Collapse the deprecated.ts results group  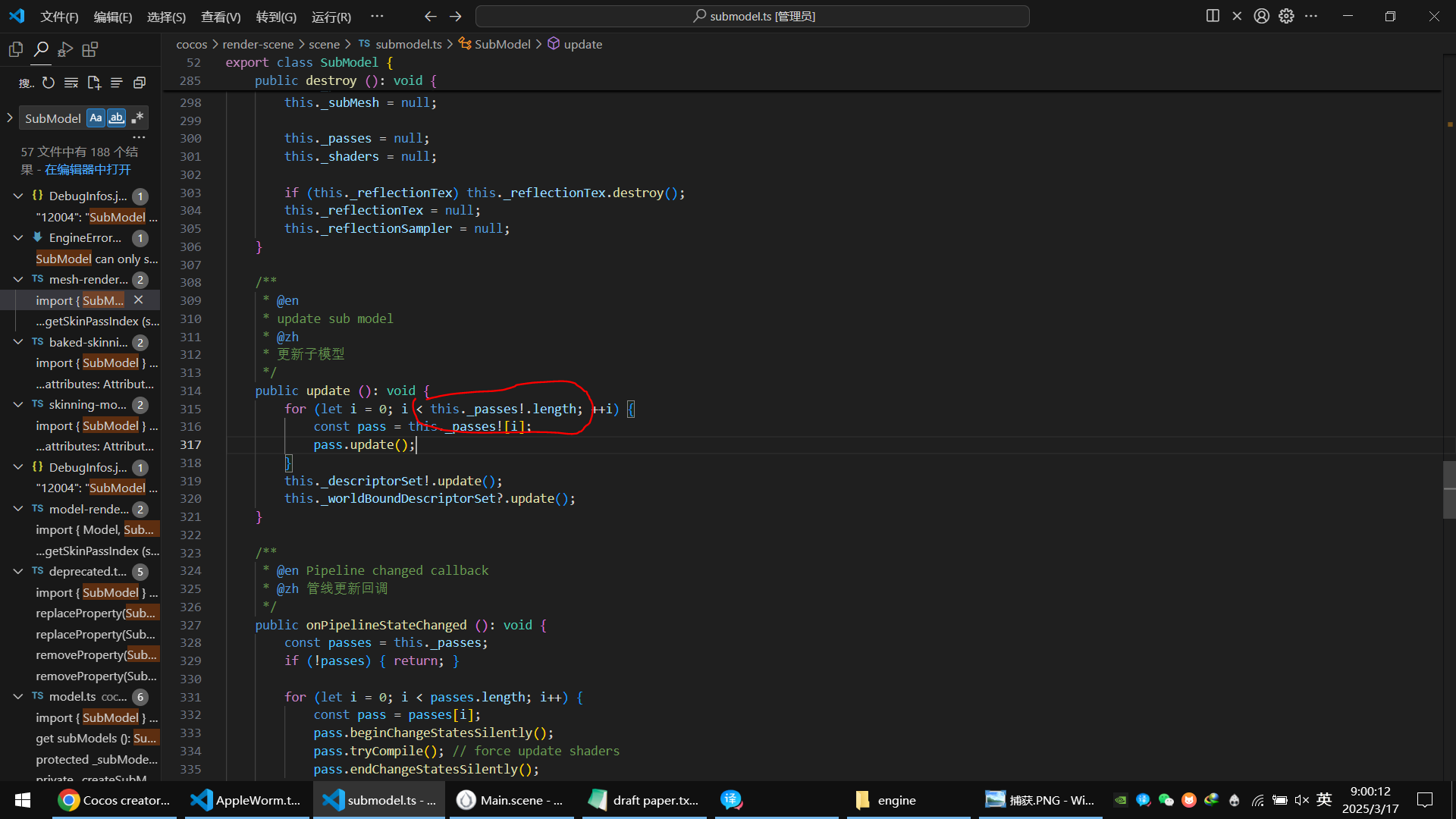tap(18, 571)
